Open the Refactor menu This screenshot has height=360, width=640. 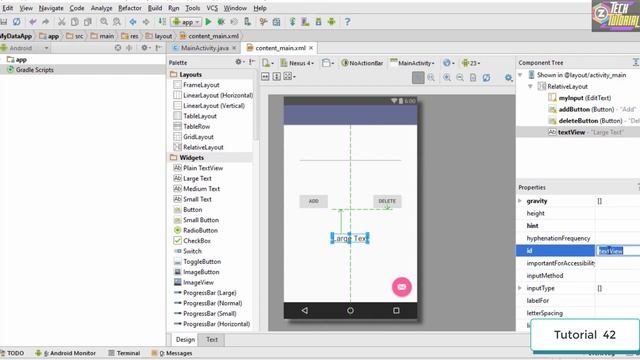(130, 8)
